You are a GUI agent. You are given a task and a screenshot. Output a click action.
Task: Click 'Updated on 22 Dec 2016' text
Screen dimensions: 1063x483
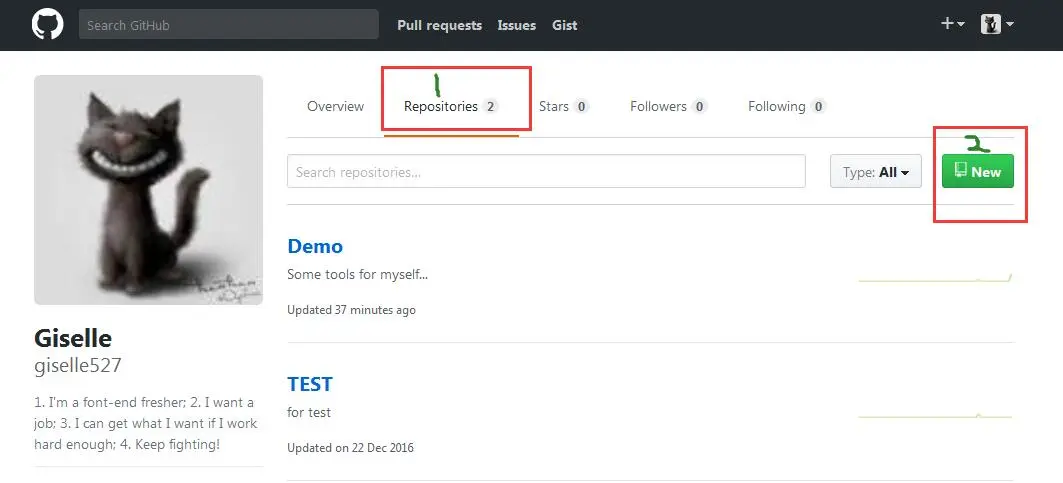tap(350, 448)
